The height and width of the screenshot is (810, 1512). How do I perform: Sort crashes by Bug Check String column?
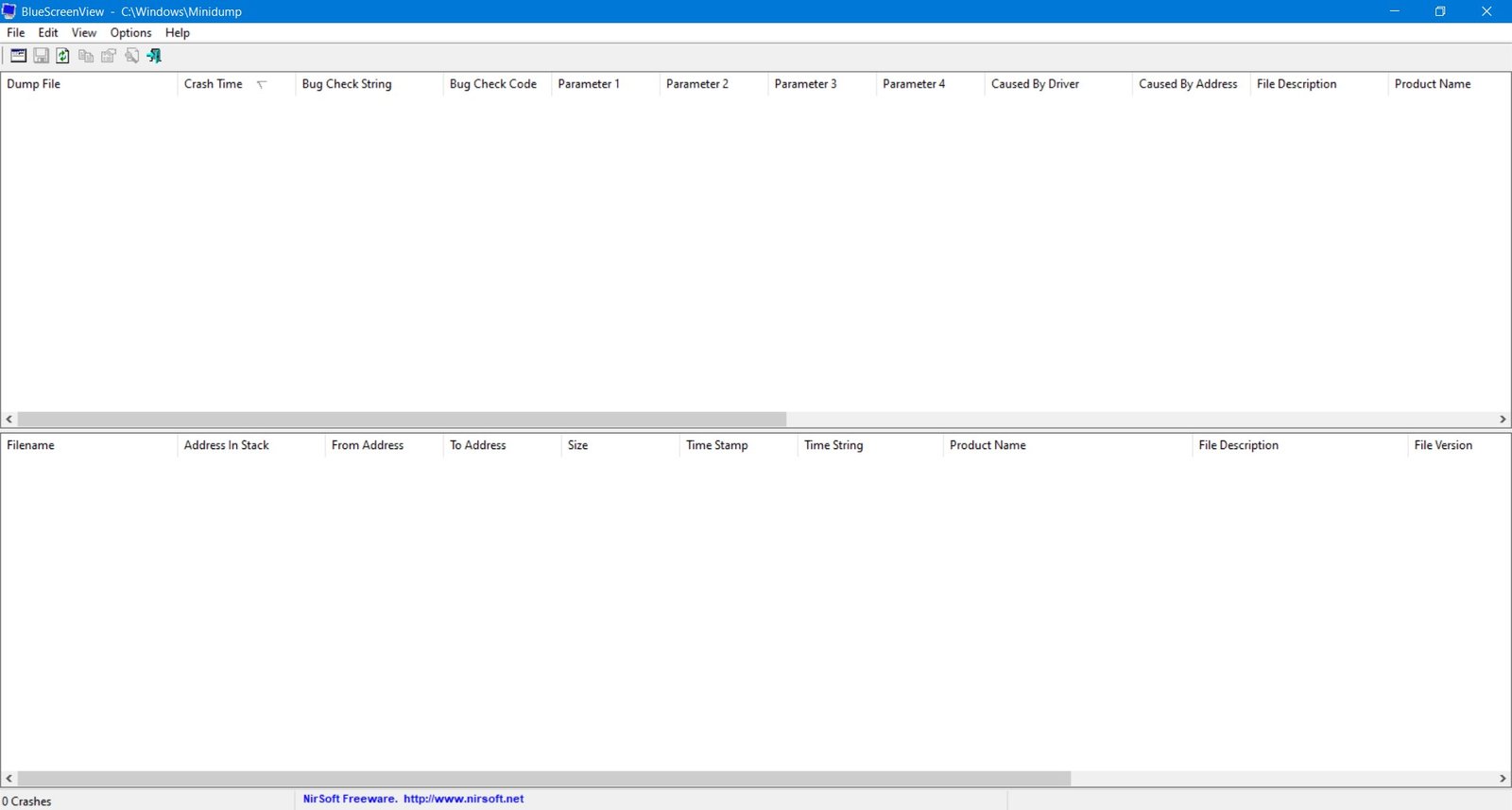[347, 84]
